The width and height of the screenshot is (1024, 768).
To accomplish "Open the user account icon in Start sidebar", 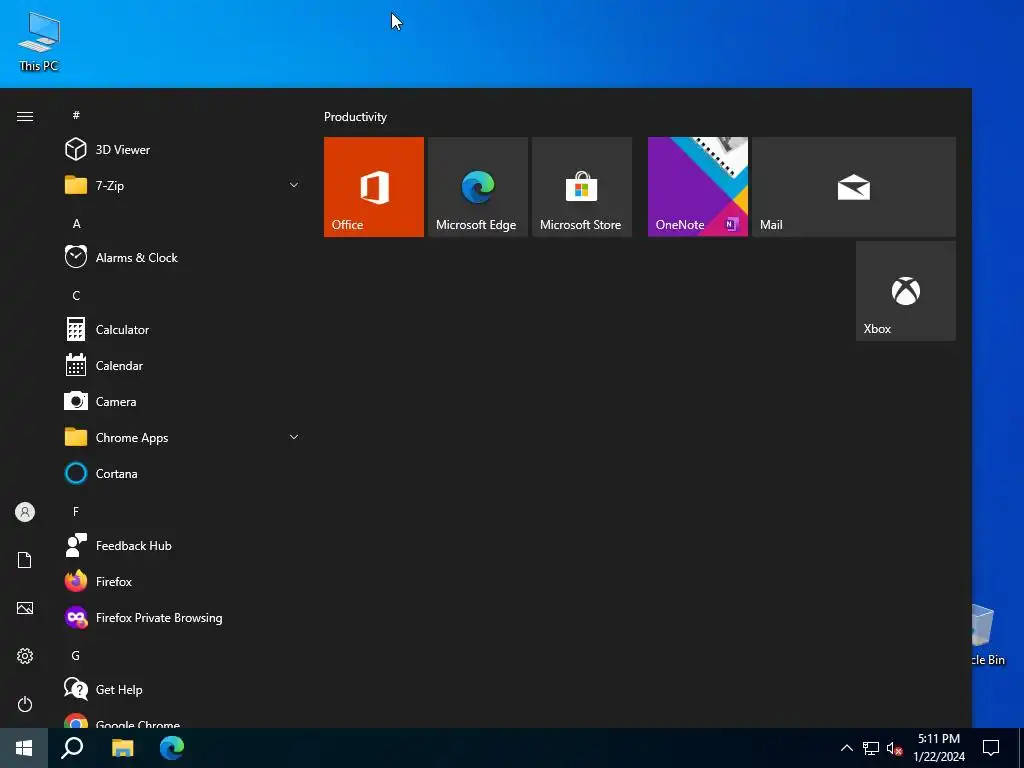I will tap(25, 512).
